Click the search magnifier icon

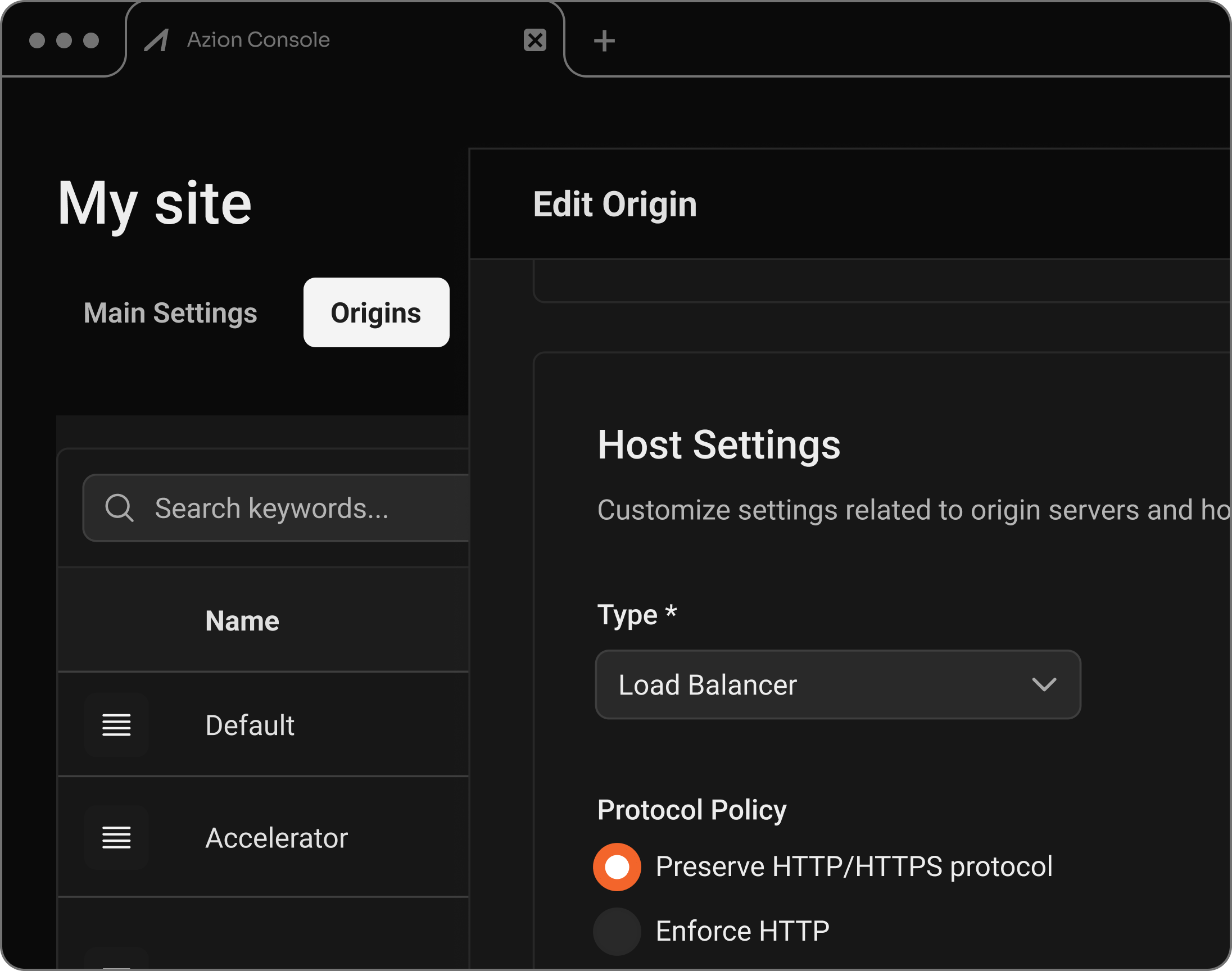coord(119,507)
